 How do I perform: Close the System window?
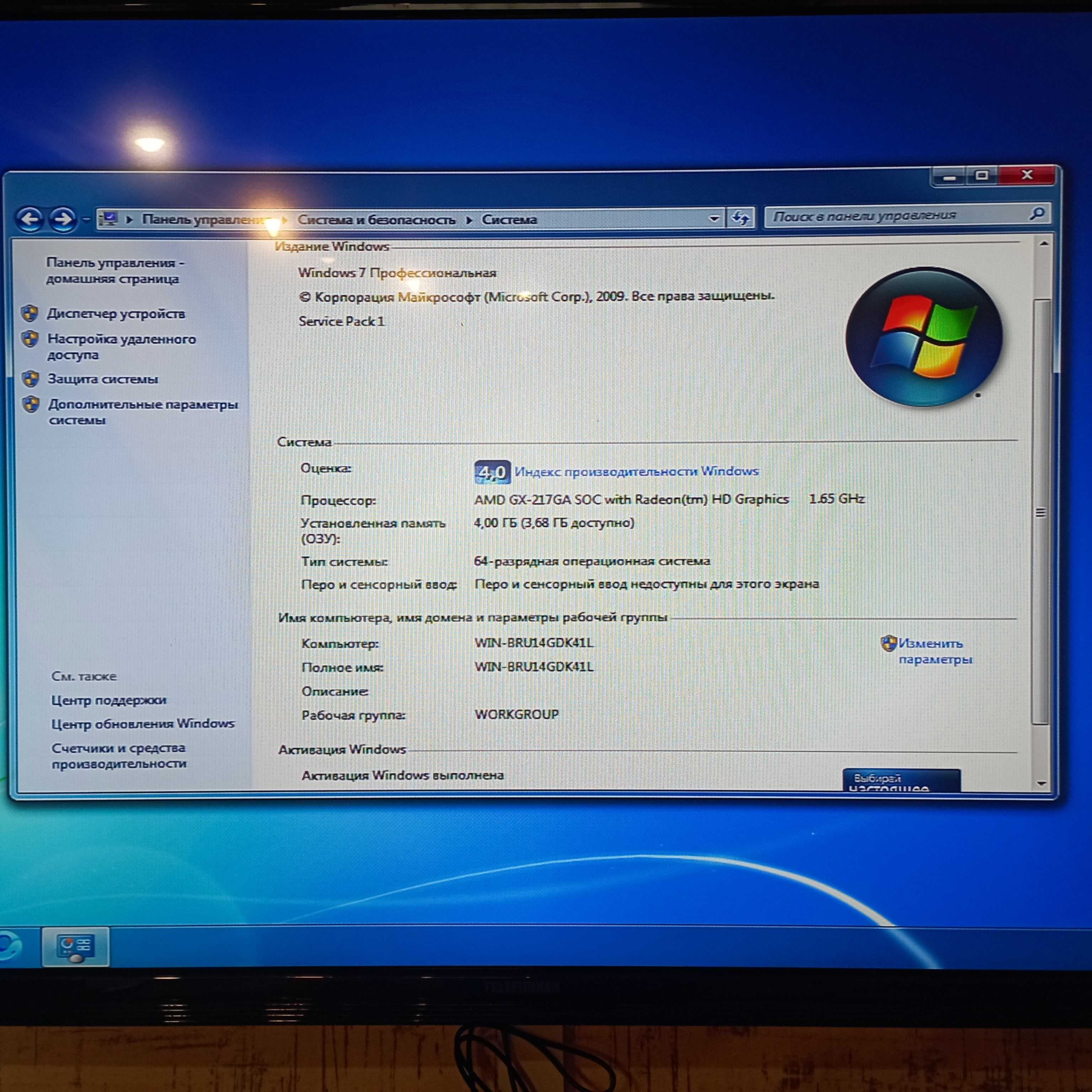(1027, 175)
